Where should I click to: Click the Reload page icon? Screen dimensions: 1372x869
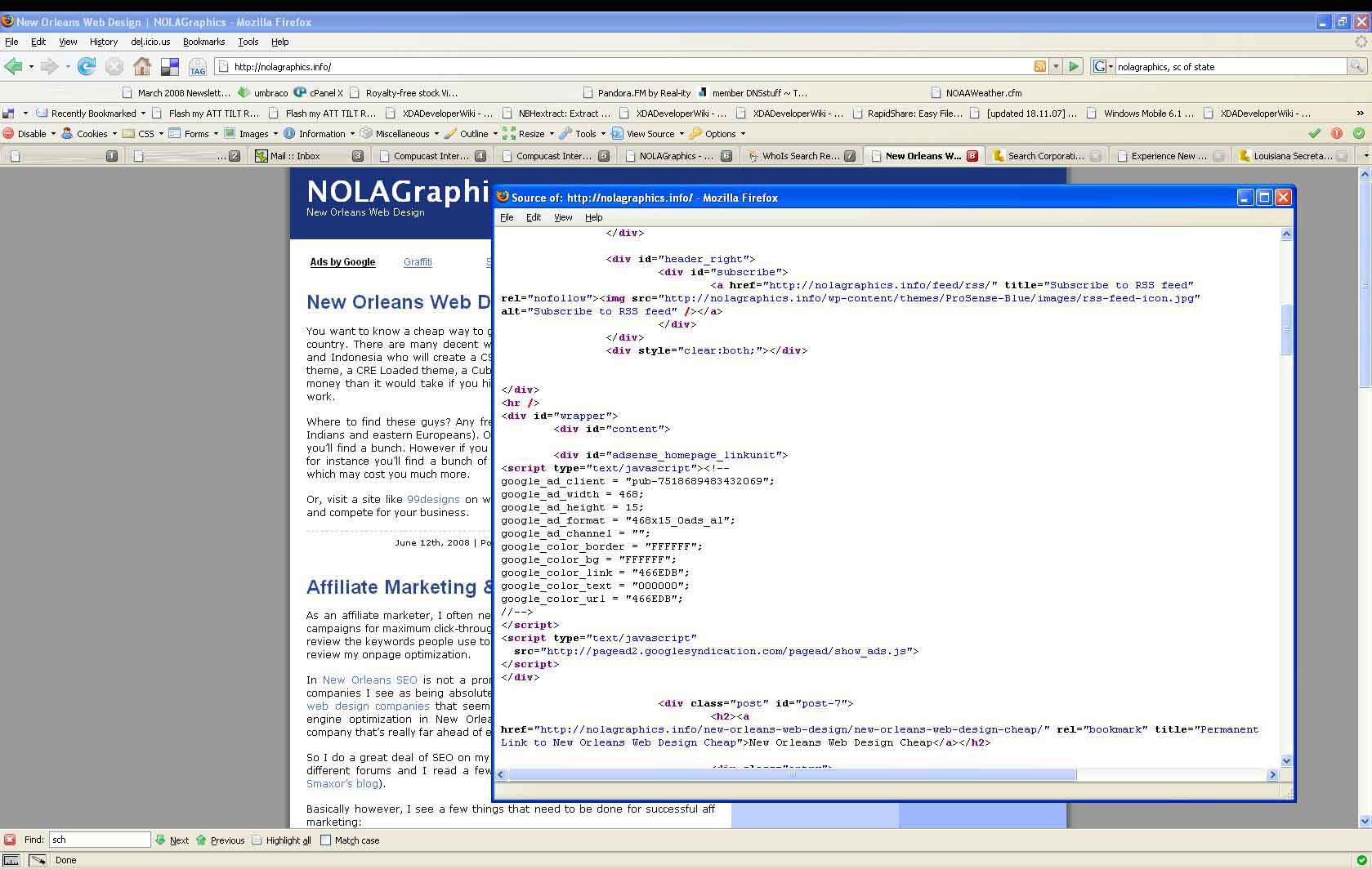(x=87, y=66)
